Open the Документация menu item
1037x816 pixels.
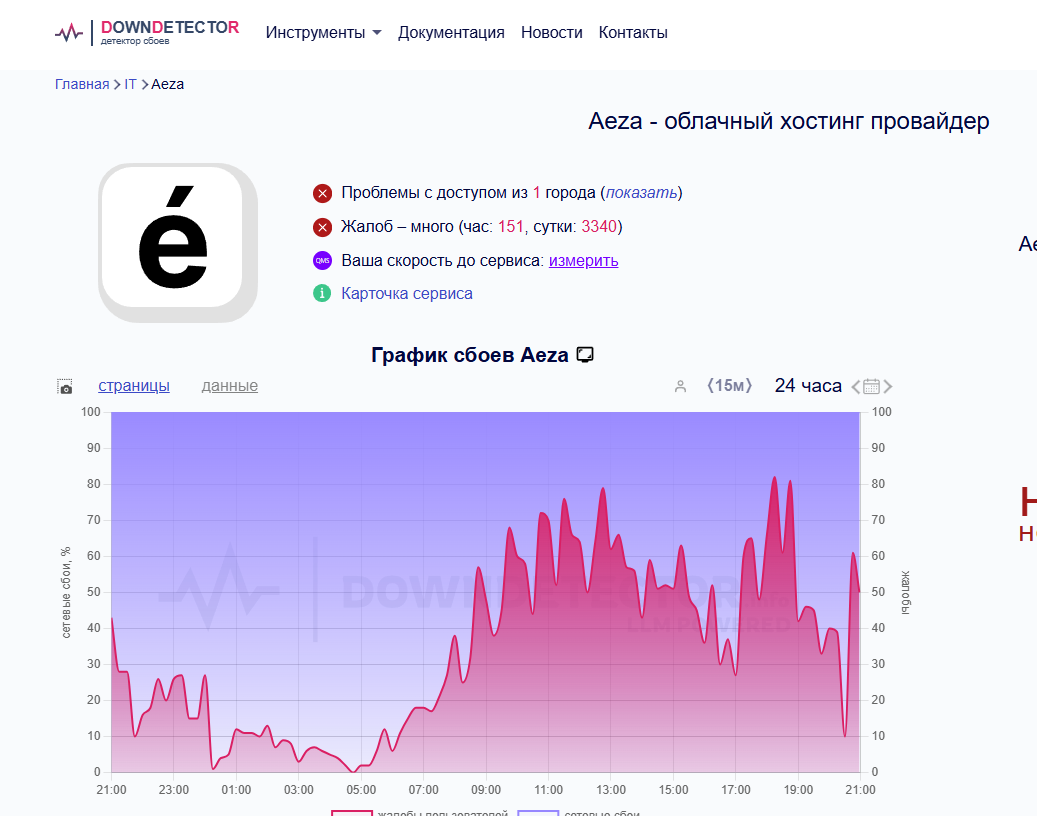tap(451, 32)
